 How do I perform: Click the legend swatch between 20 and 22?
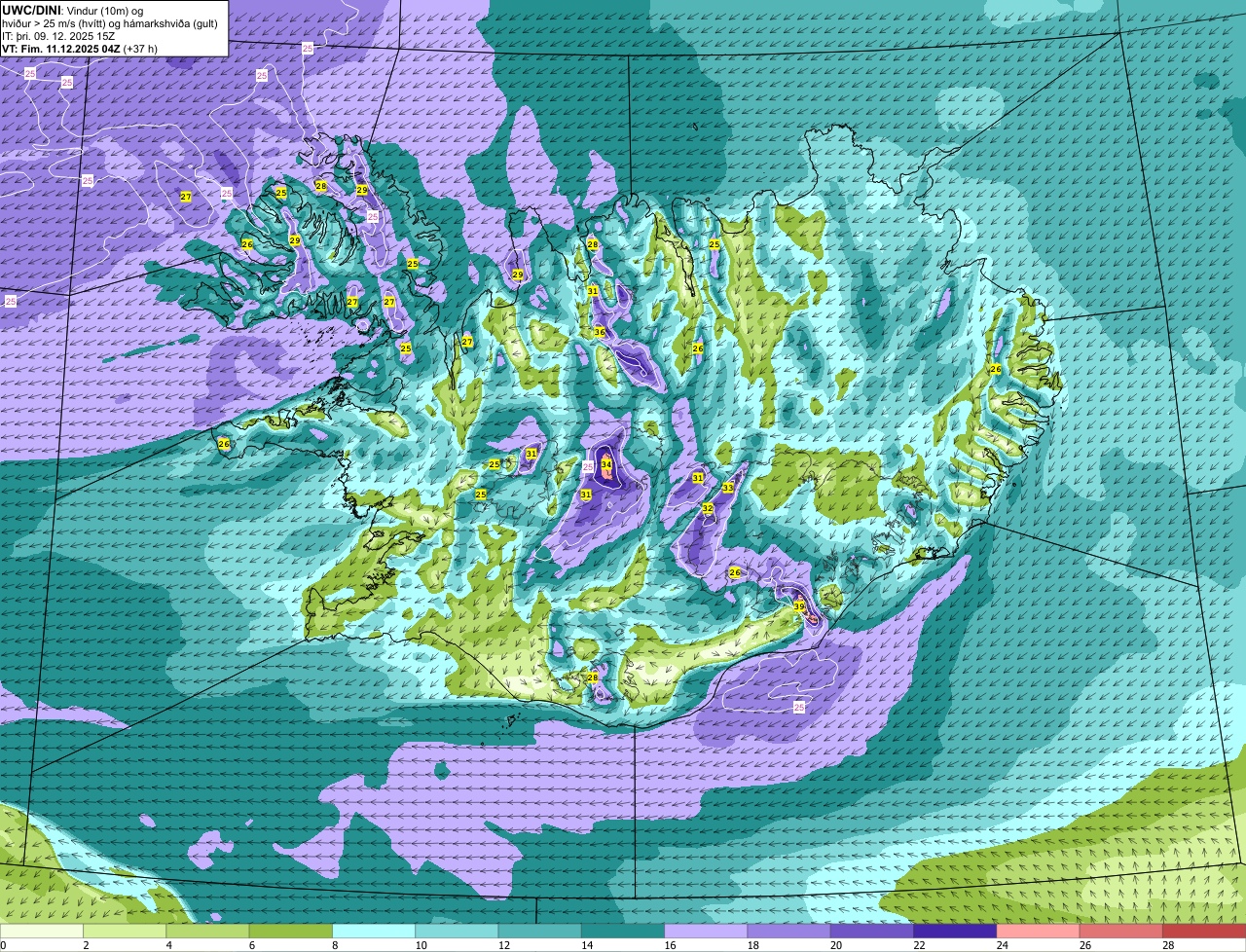[872, 931]
